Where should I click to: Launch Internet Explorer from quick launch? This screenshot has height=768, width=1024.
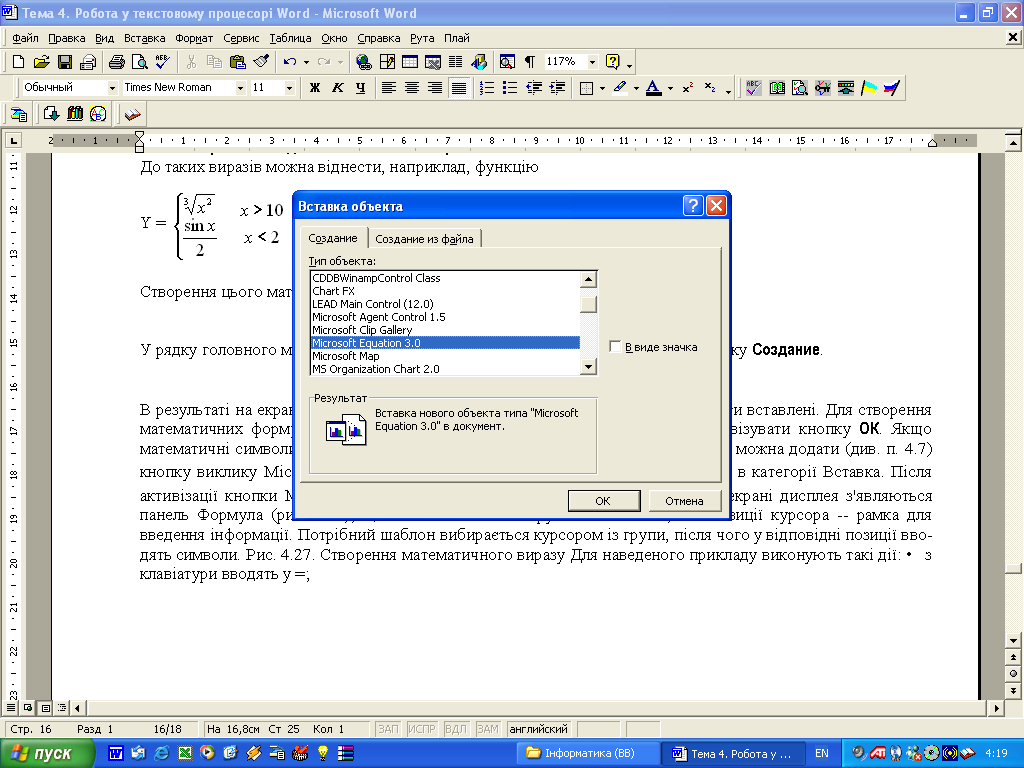pos(161,753)
